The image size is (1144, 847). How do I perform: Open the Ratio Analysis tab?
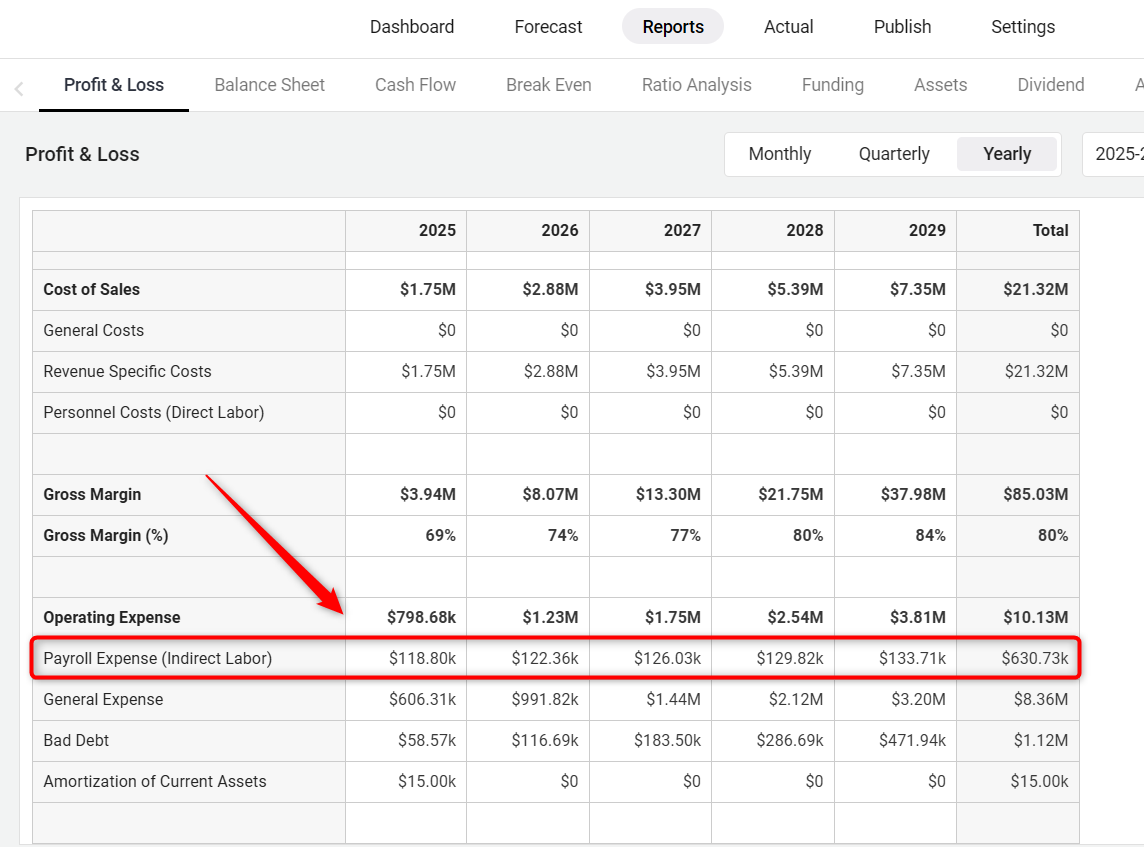696,85
